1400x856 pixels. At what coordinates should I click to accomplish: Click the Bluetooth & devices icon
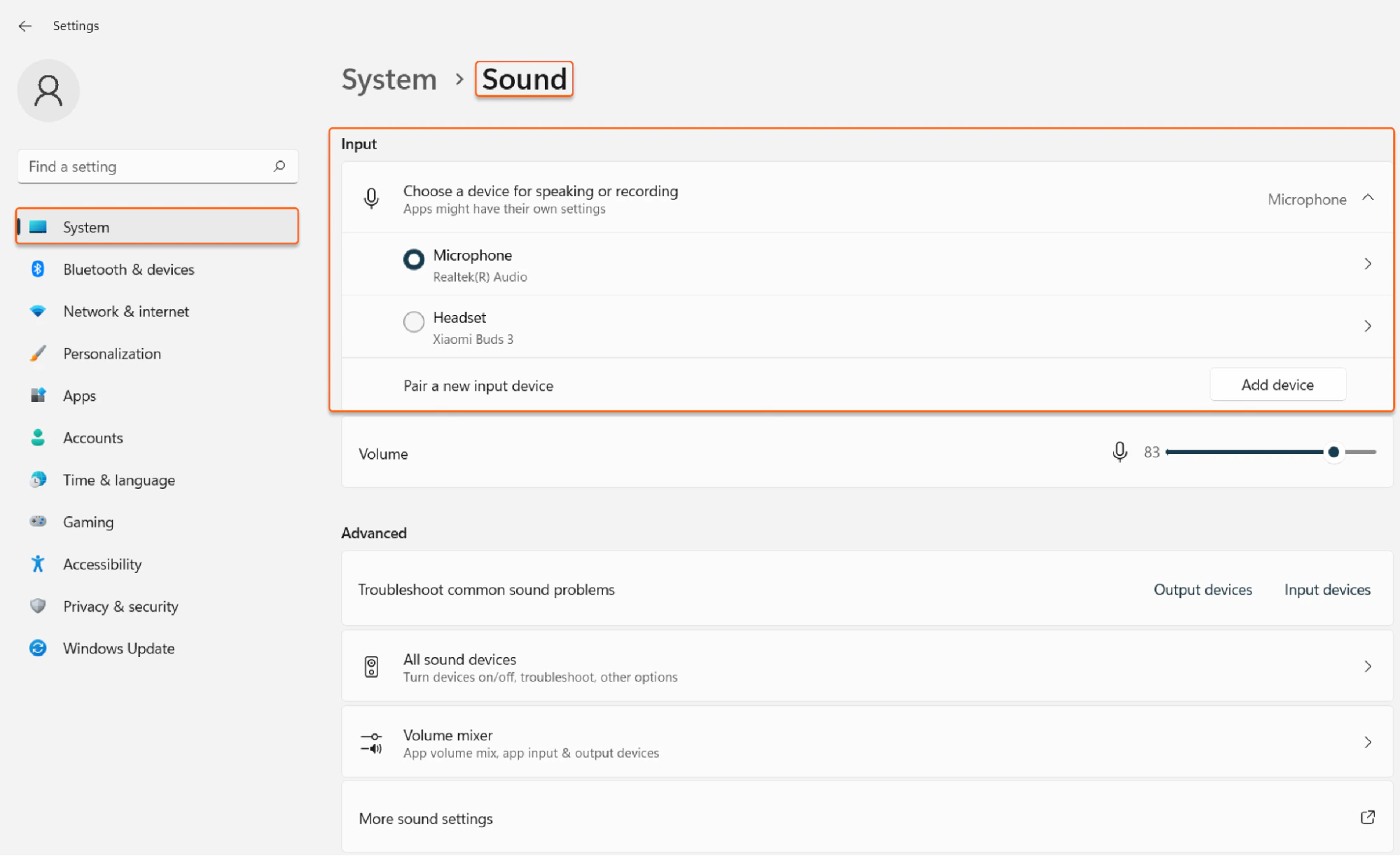point(38,269)
